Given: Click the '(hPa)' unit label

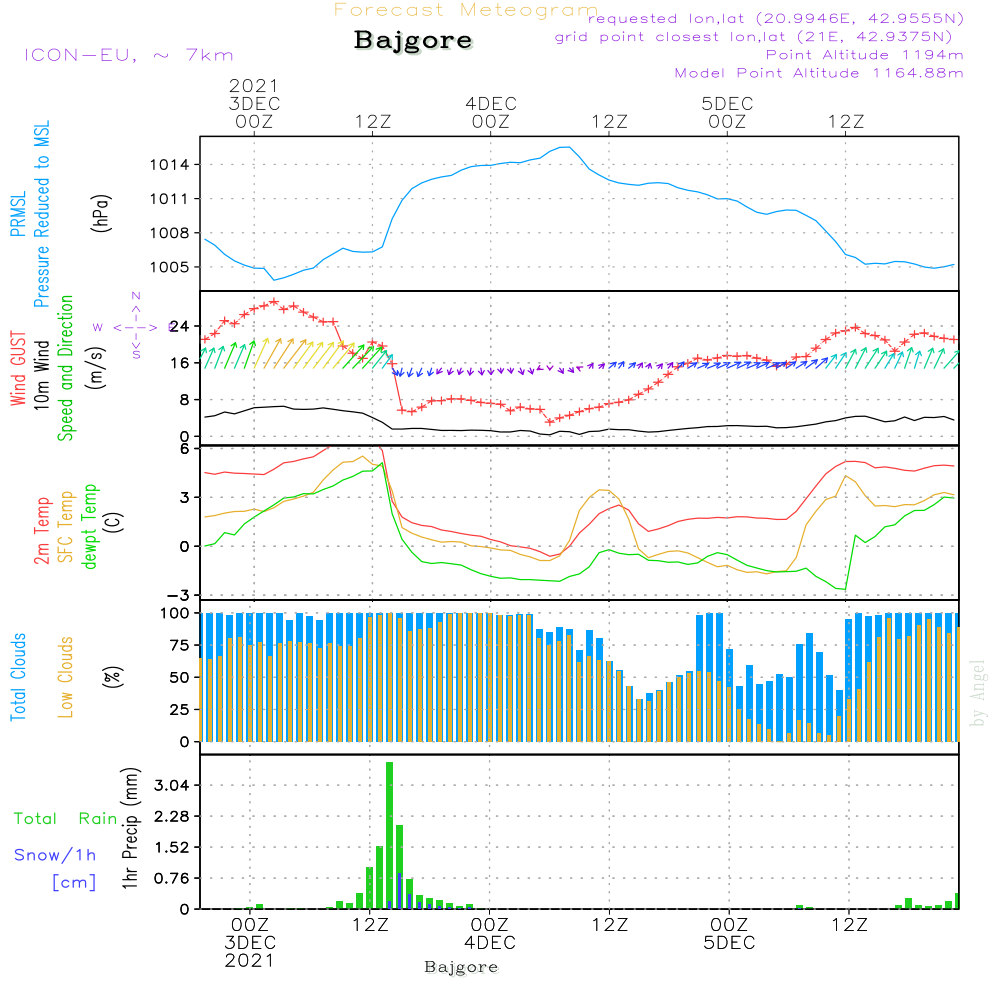Looking at the screenshot, I should pos(101,213).
